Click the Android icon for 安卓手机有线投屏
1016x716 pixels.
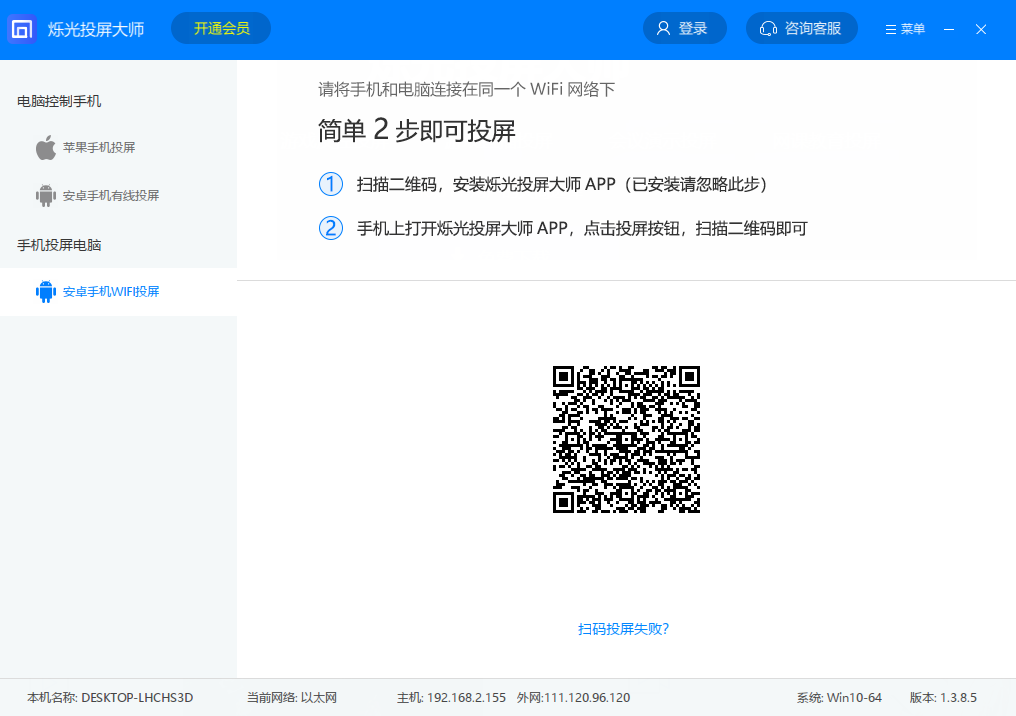click(x=46, y=195)
